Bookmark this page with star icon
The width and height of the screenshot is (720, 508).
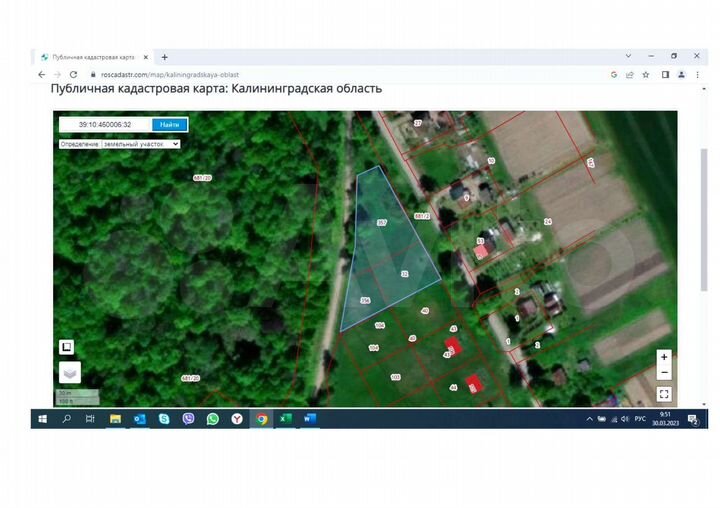pyautogui.click(x=647, y=74)
